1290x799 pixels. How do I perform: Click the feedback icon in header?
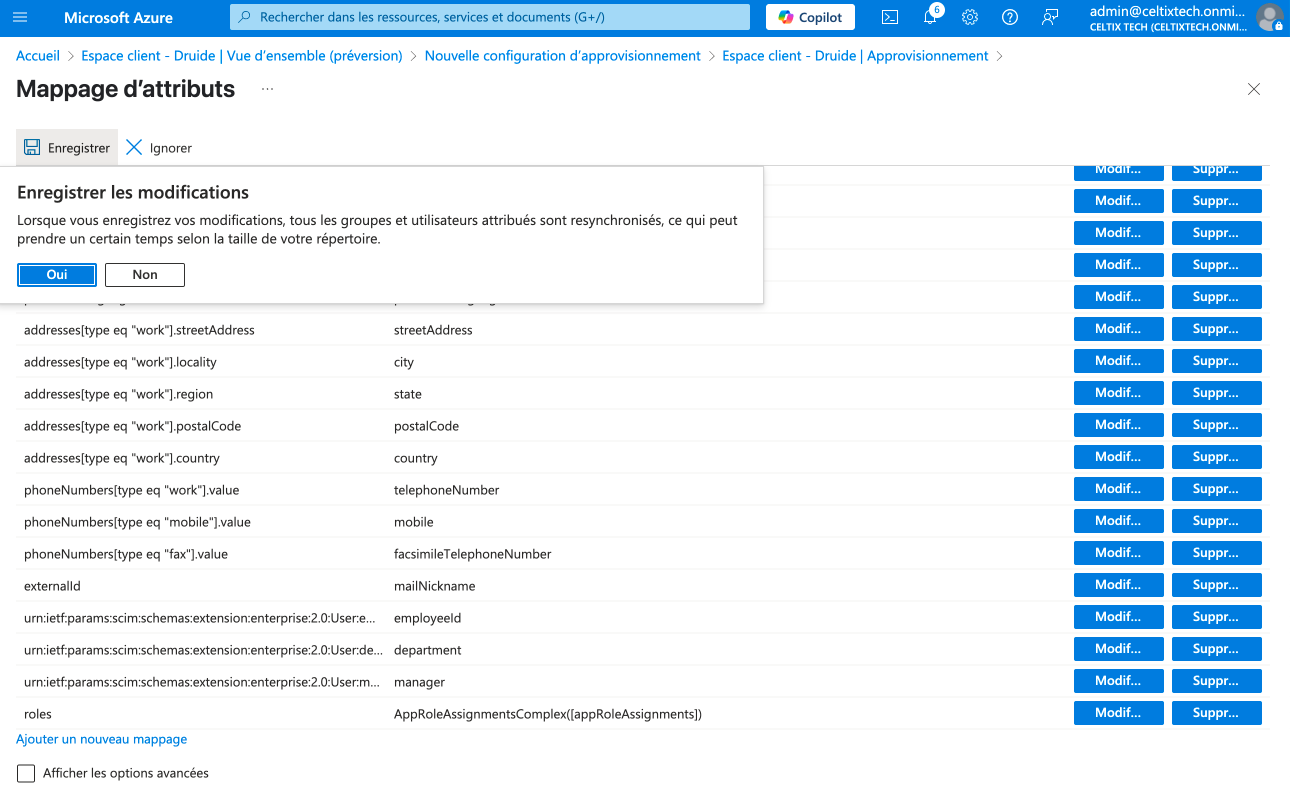pyautogui.click(x=1049, y=17)
